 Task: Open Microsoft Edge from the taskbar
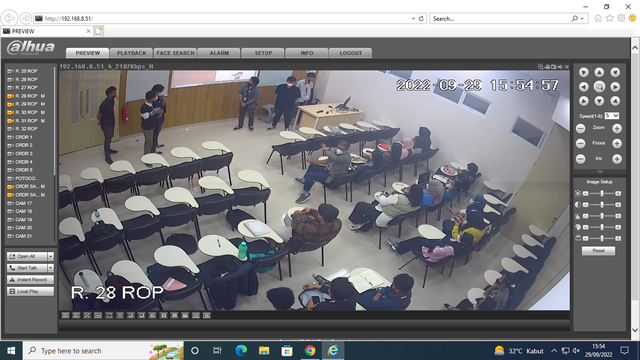coord(241,351)
